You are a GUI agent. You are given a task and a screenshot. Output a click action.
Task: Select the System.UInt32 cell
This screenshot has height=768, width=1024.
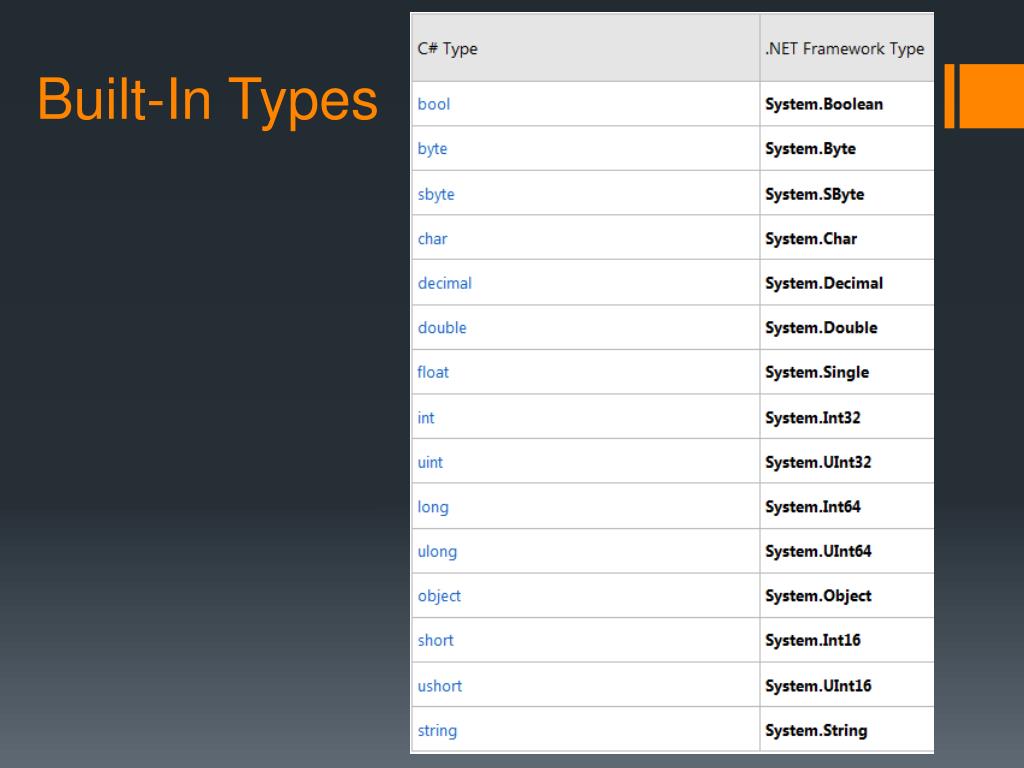(x=846, y=461)
